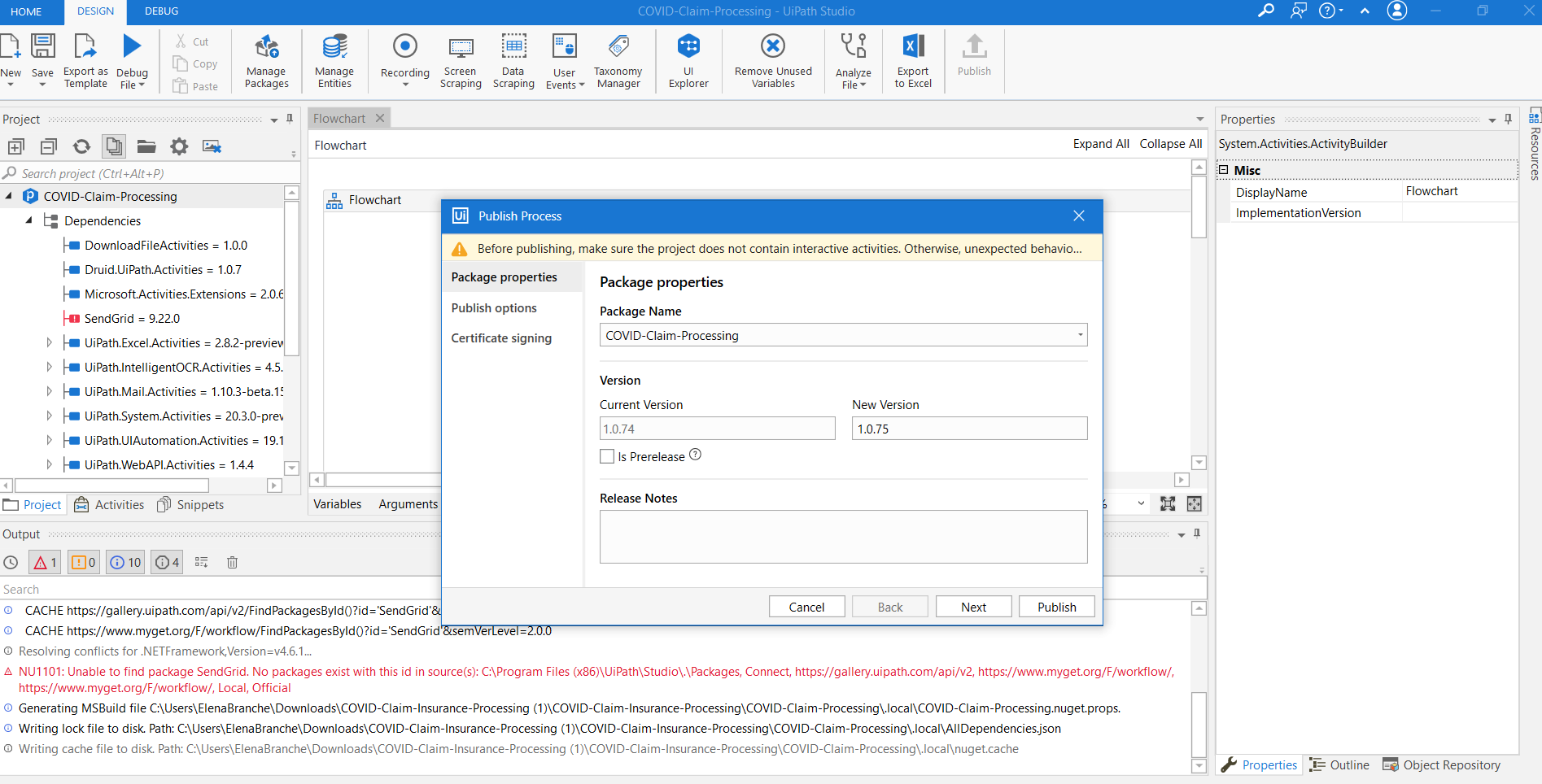Click the Release Notes text area
The height and width of the screenshot is (784, 1542).
pyautogui.click(x=843, y=537)
